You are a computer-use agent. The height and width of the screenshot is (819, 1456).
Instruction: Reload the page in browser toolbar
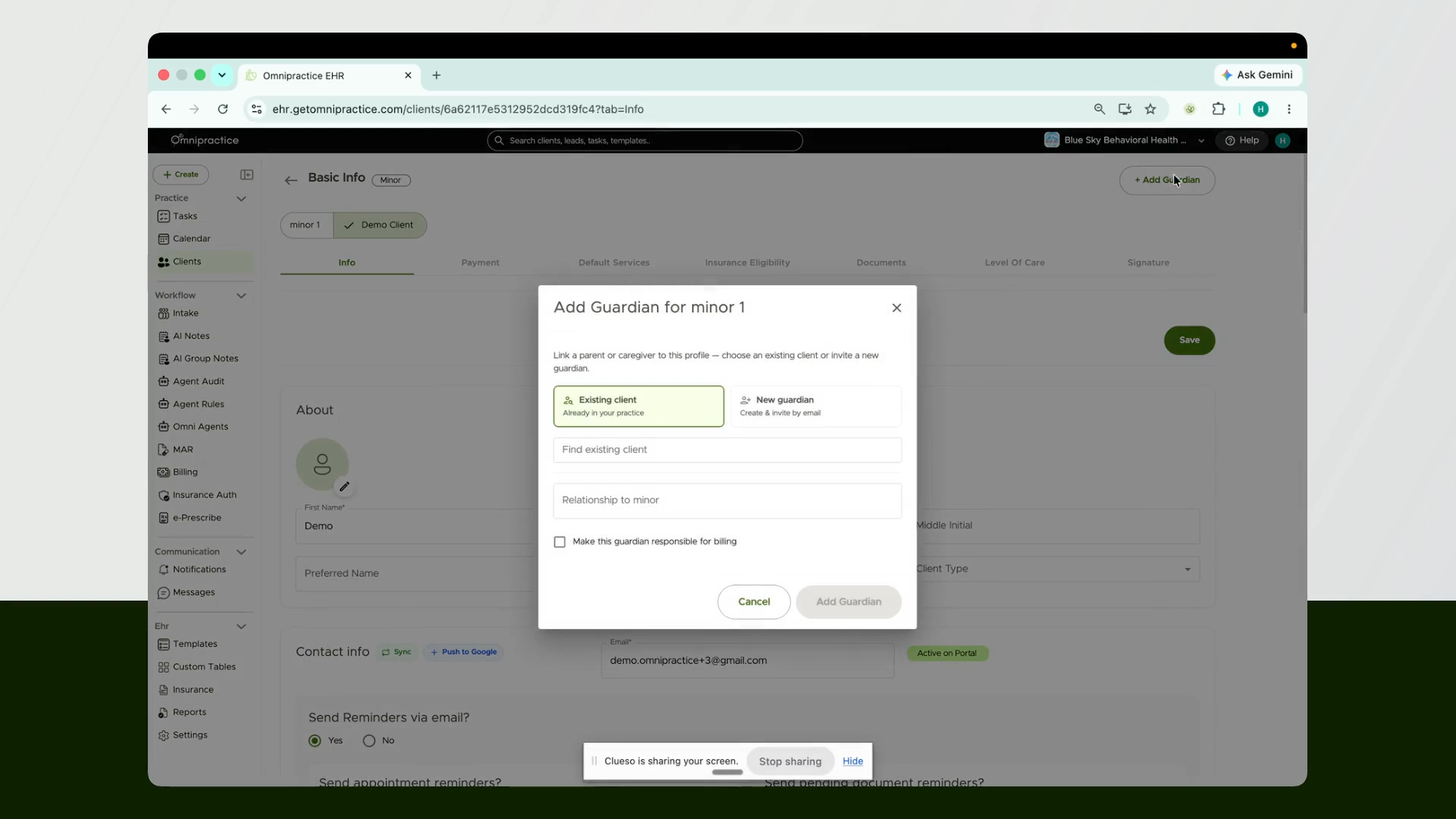click(x=223, y=109)
